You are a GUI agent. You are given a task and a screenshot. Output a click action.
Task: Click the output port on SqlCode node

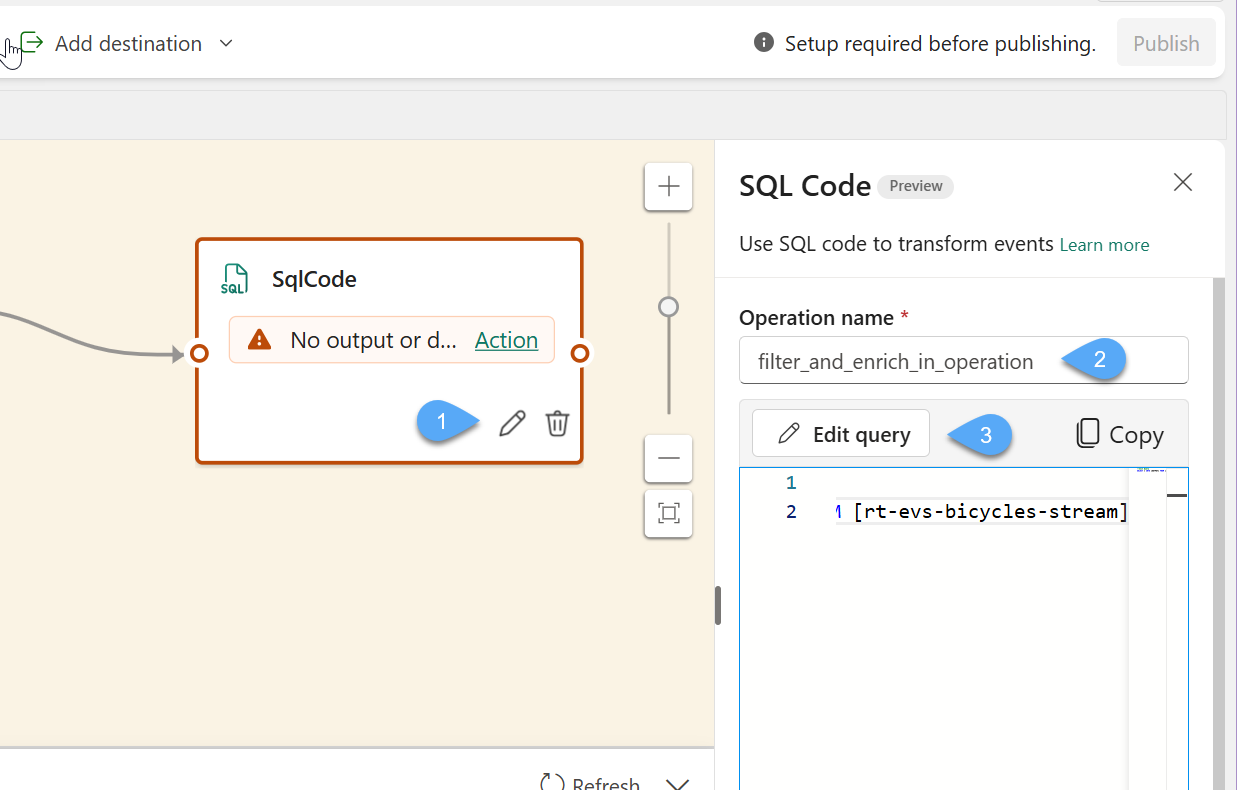coord(579,353)
